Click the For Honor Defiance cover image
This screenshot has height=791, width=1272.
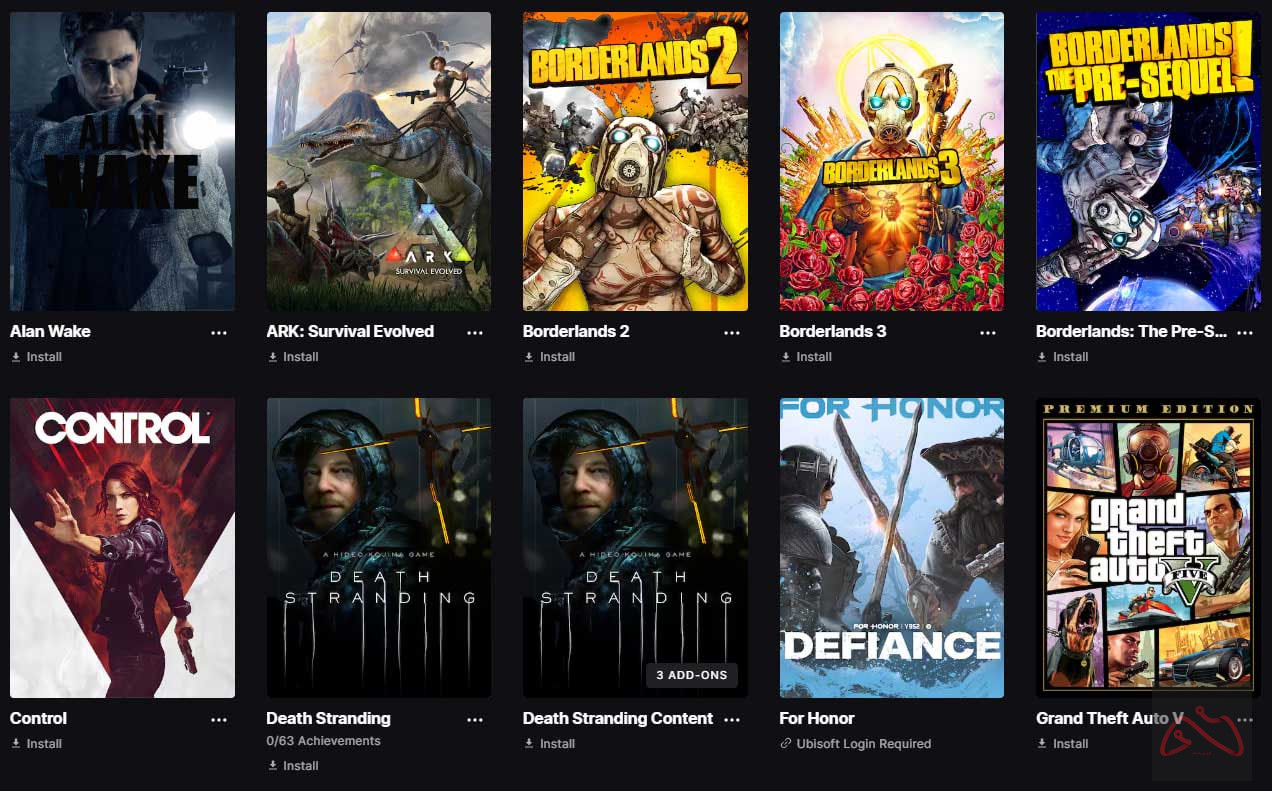pyautogui.click(x=892, y=547)
